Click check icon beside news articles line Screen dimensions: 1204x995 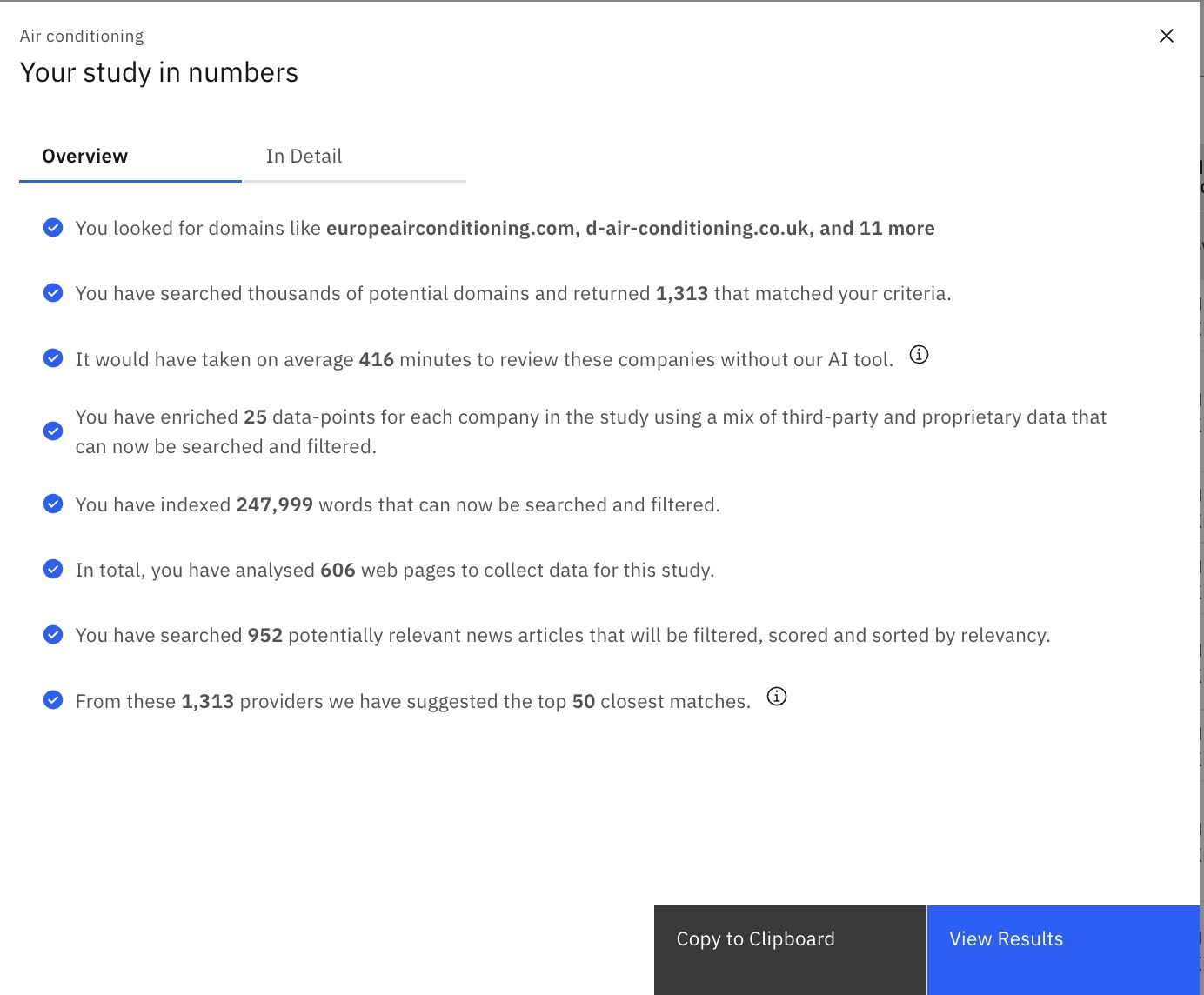53,635
